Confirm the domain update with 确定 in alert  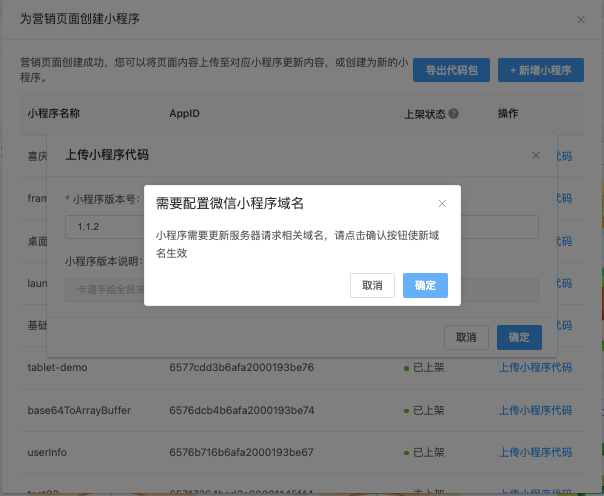(x=425, y=285)
